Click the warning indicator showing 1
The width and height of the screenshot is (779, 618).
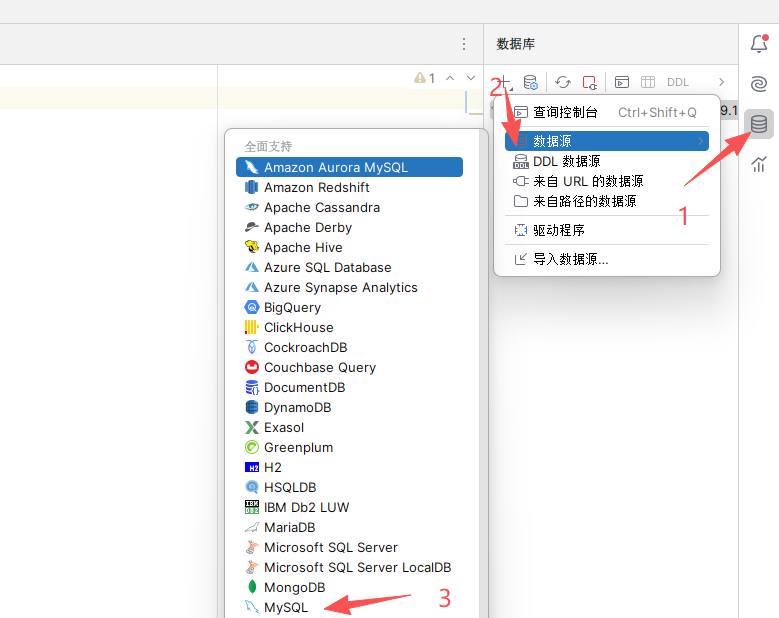[425, 78]
